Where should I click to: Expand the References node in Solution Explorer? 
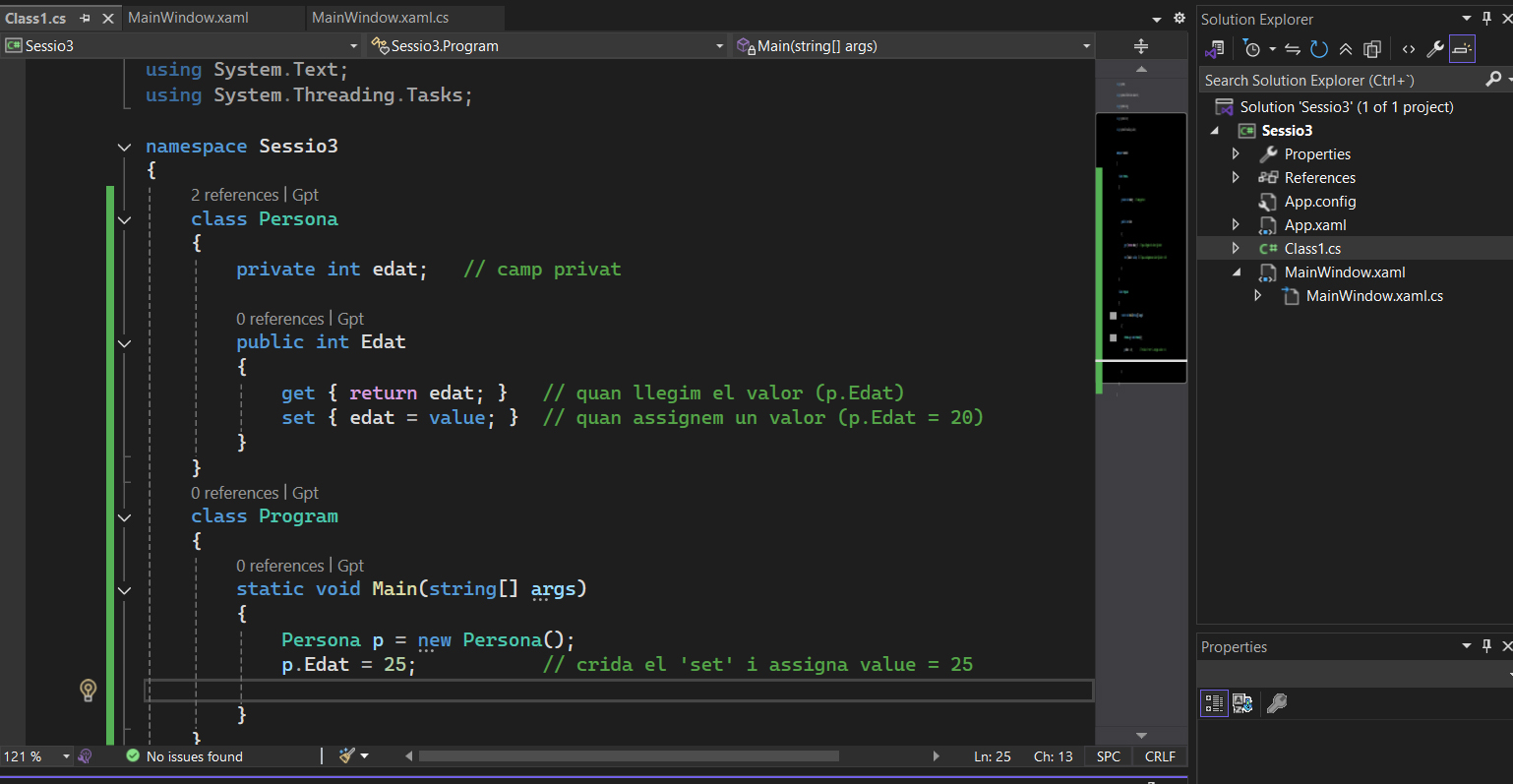pos(1237,178)
